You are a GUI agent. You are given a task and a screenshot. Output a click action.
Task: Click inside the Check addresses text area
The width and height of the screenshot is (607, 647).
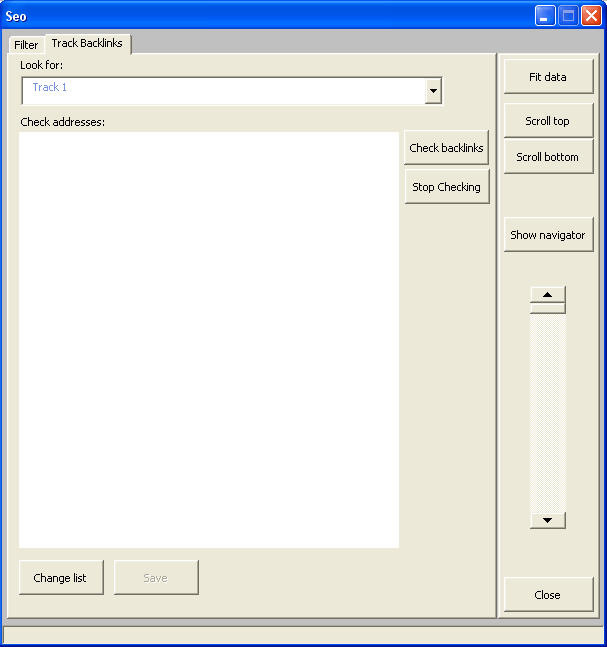[x=209, y=340]
